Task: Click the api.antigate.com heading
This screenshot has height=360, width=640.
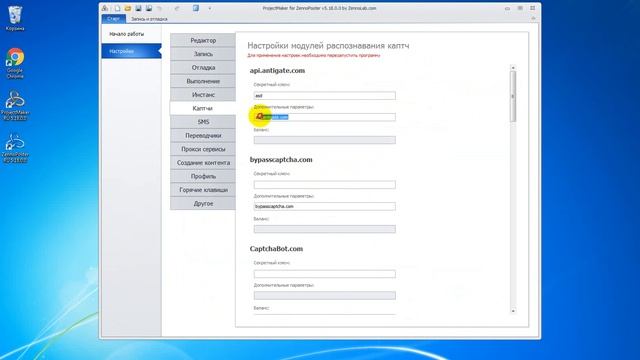Action: pos(277,71)
